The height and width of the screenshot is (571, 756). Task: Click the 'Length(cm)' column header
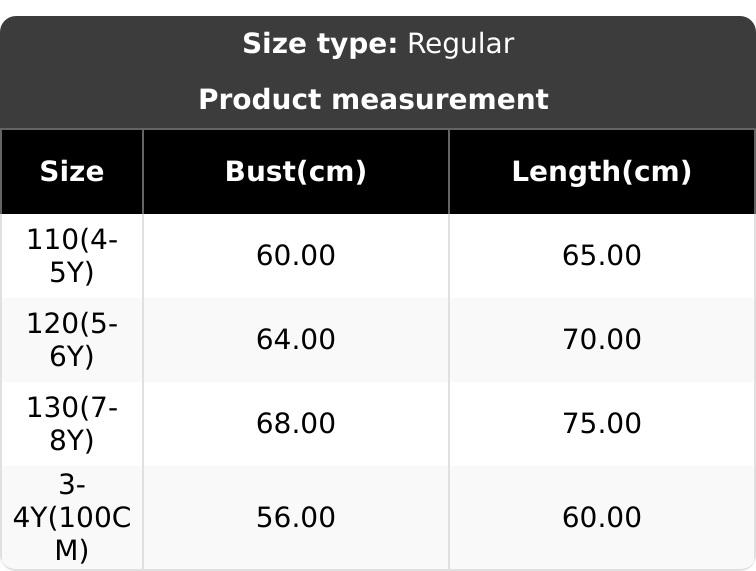click(602, 172)
